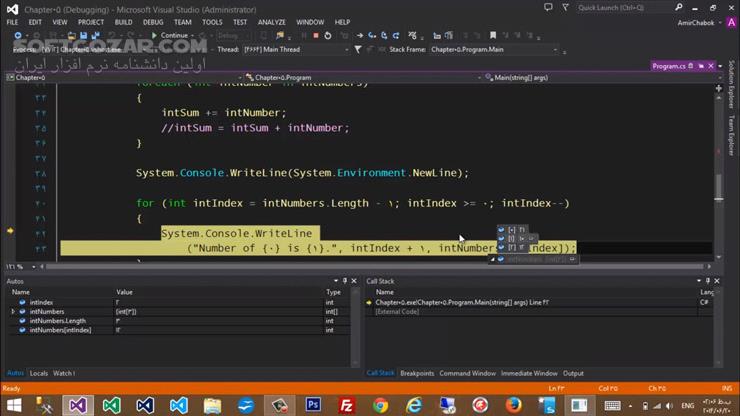Open Google Chrome from the taskbar

click(380, 405)
